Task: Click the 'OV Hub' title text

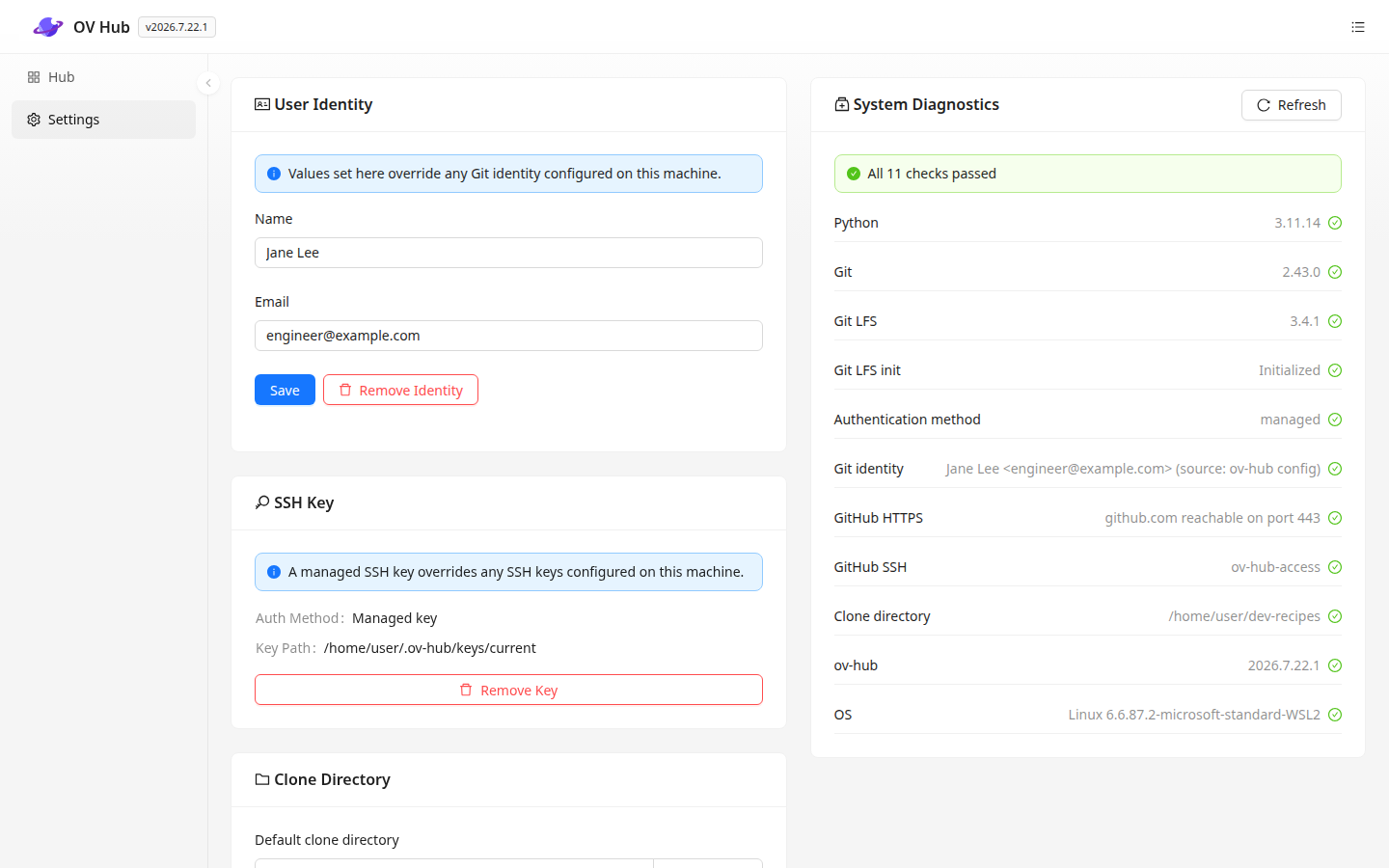Action: click(x=101, y=27)
